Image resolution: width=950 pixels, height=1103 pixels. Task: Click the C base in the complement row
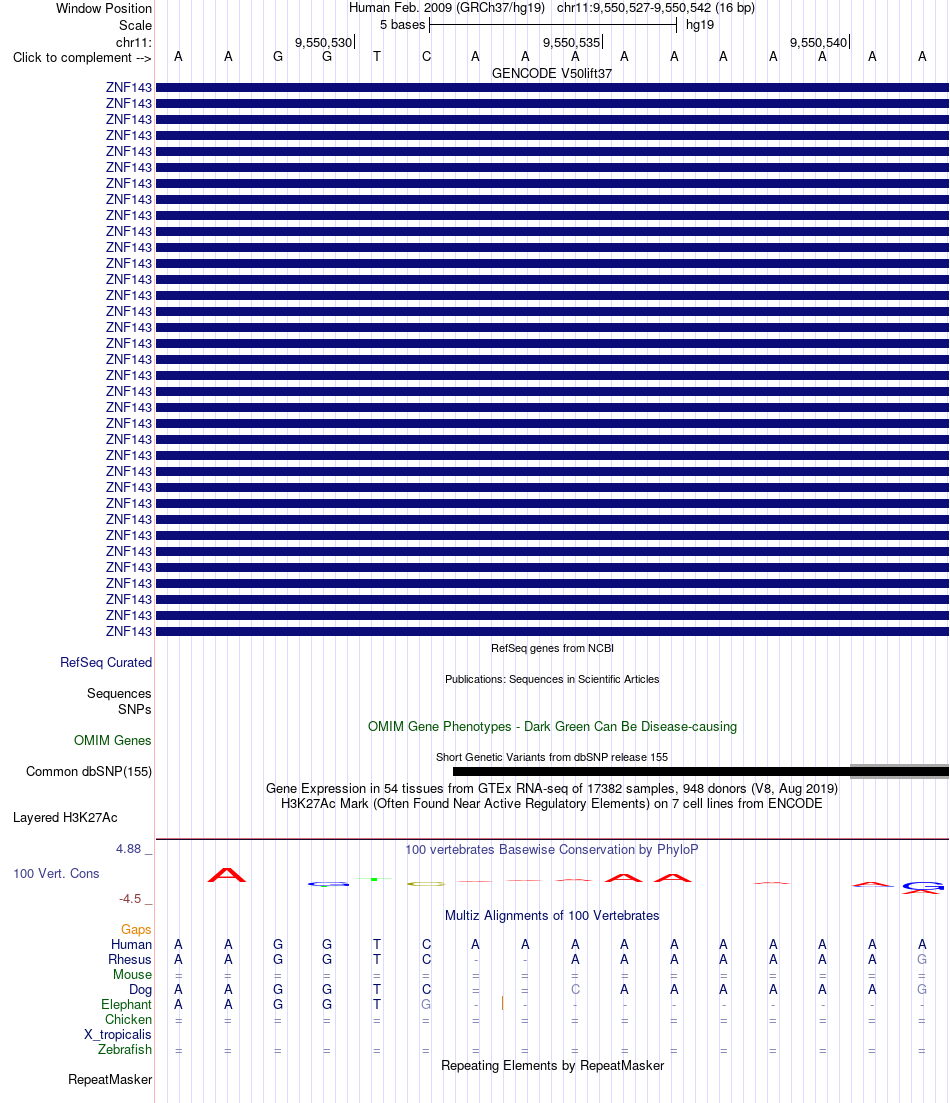tap(426, 57)
